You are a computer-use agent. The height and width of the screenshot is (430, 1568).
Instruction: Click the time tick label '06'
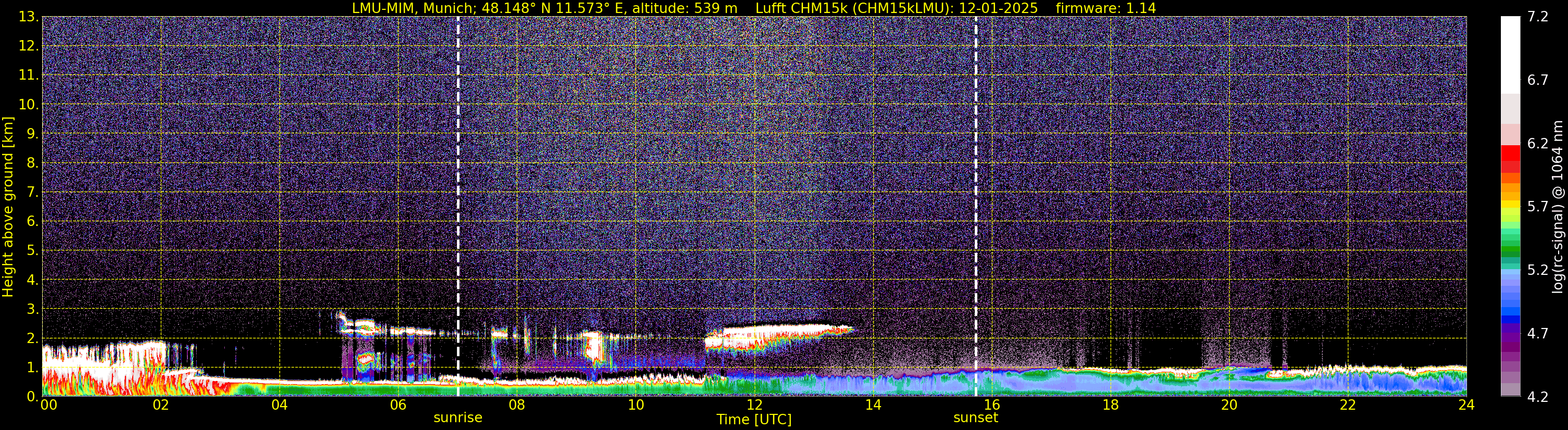point(398,405)
